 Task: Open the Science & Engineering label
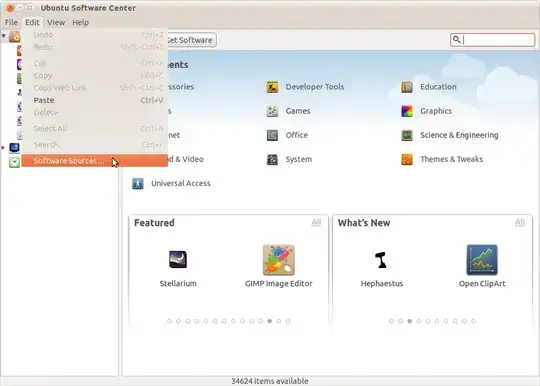pyautogui.click(x=459, y=135)
